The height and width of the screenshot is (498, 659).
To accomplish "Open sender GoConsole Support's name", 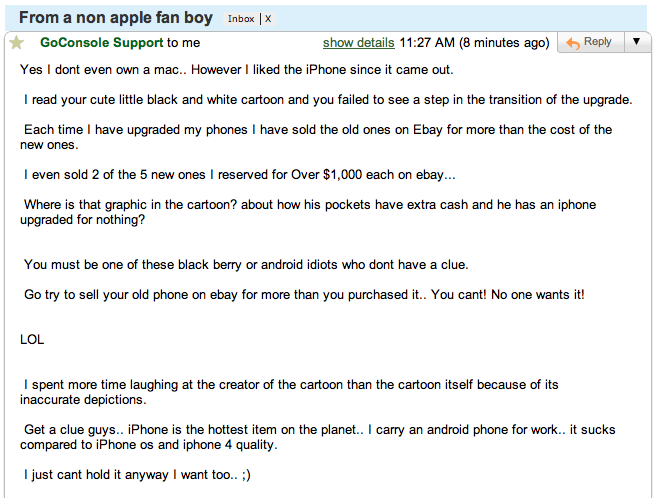I will click(101, 43).
